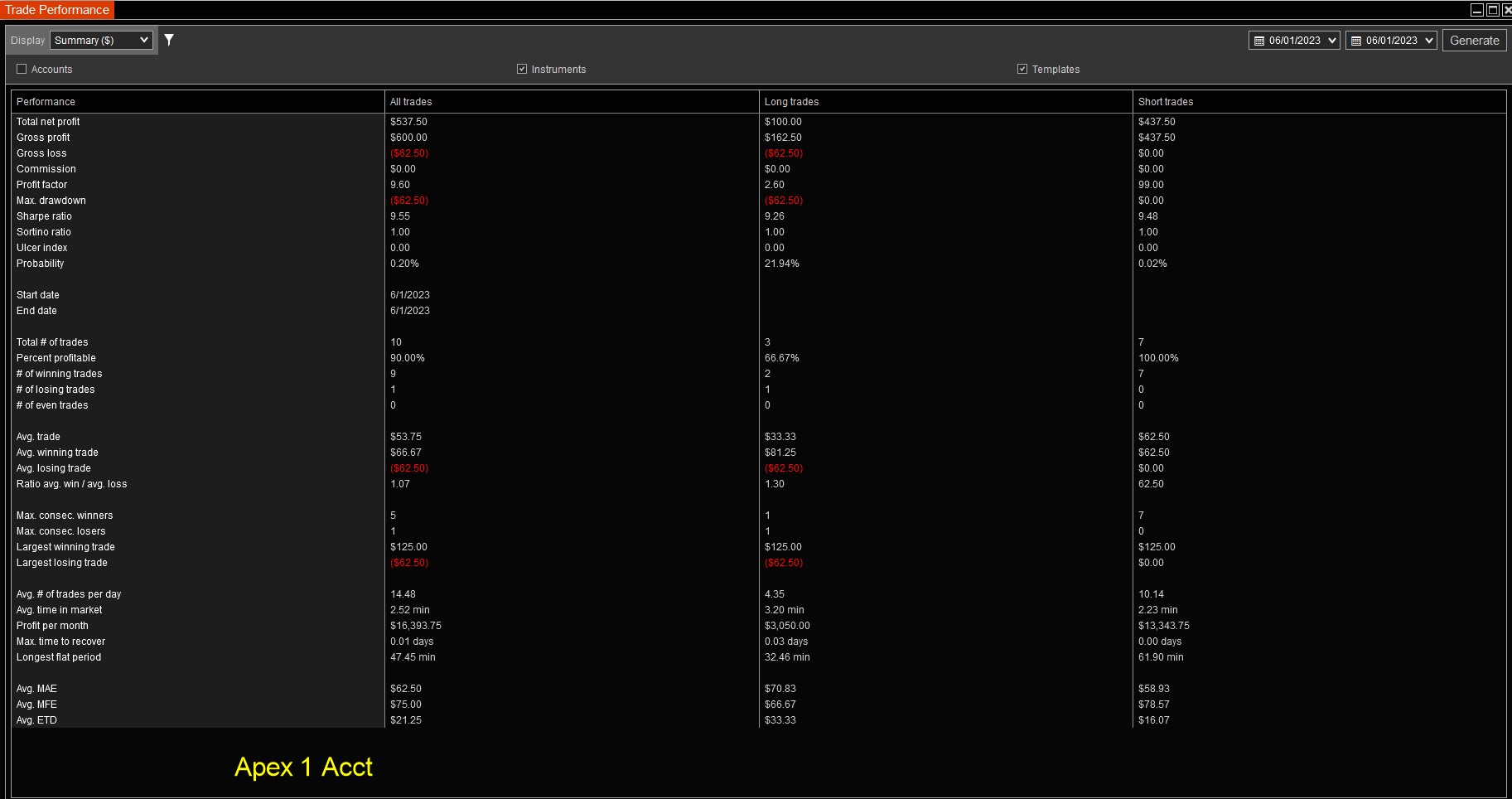
Task: Click the 21.94% long trades probability
Action: [x=782, y=264]
